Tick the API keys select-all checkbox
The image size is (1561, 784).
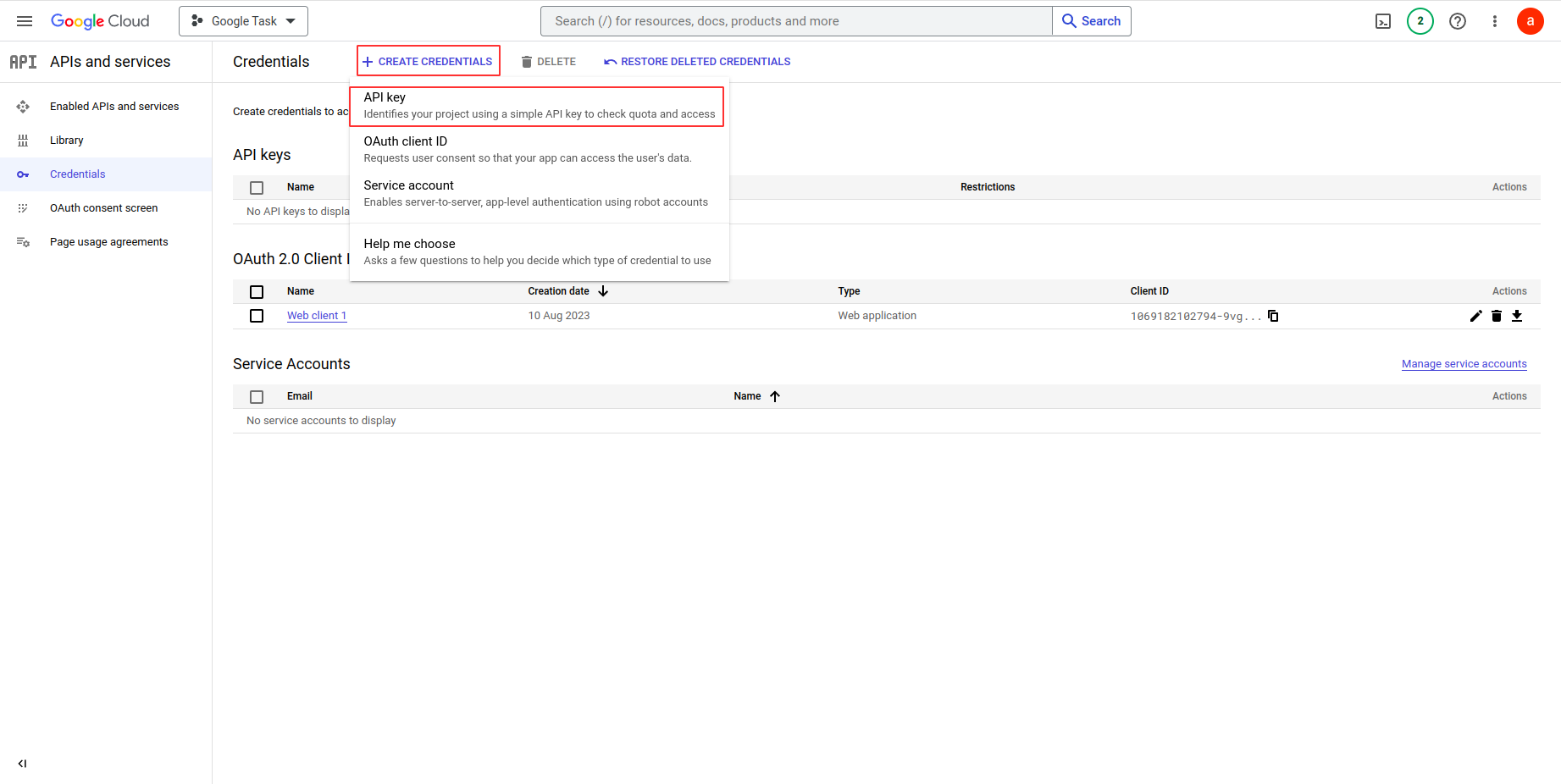pos(257,187)
